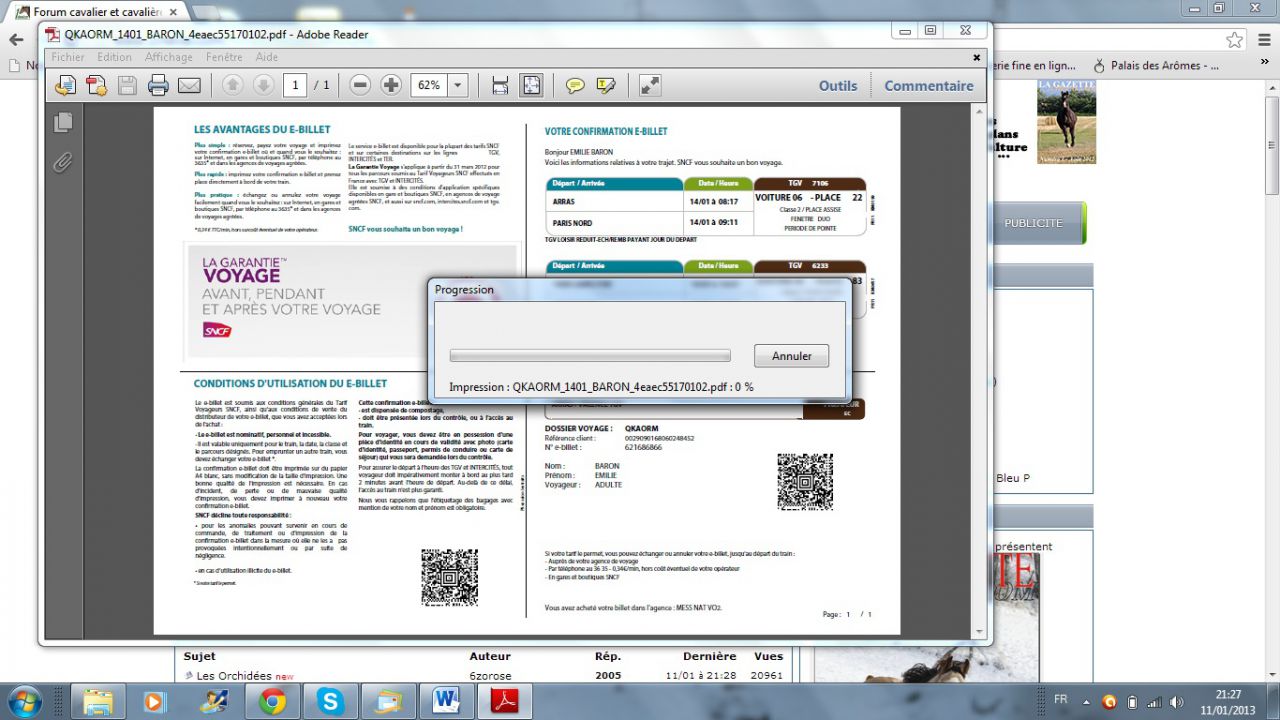Open the page thumbnails panel
Image resolution: width=1280 pixels, height=720 pixels.
pyautogui.click(x=63, y=122)
